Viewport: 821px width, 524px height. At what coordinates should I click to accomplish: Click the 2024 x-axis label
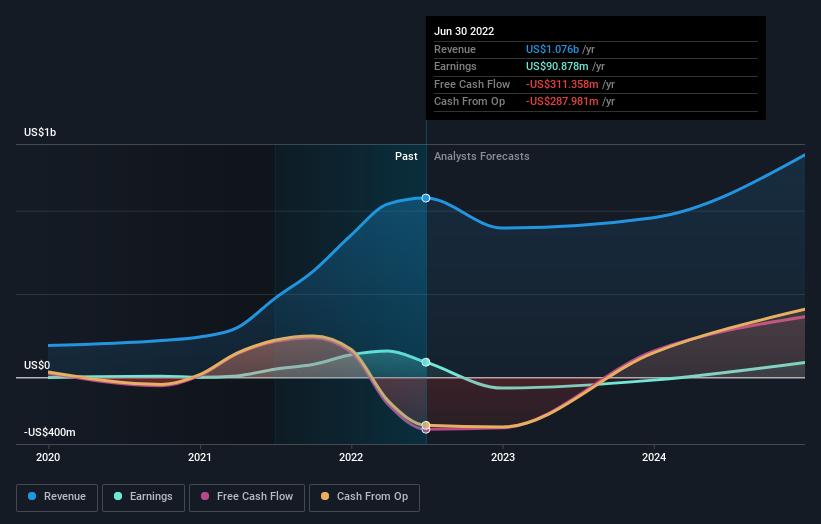point(654,458)
